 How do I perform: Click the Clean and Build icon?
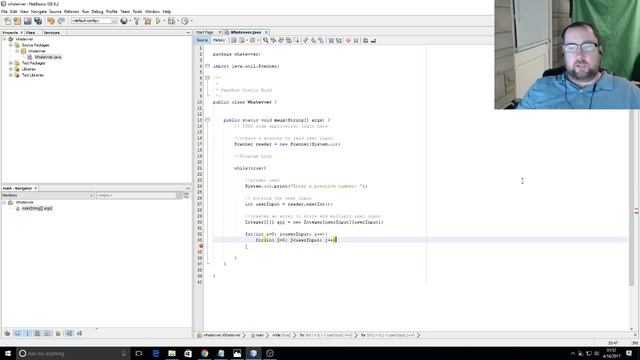(147, 21)
